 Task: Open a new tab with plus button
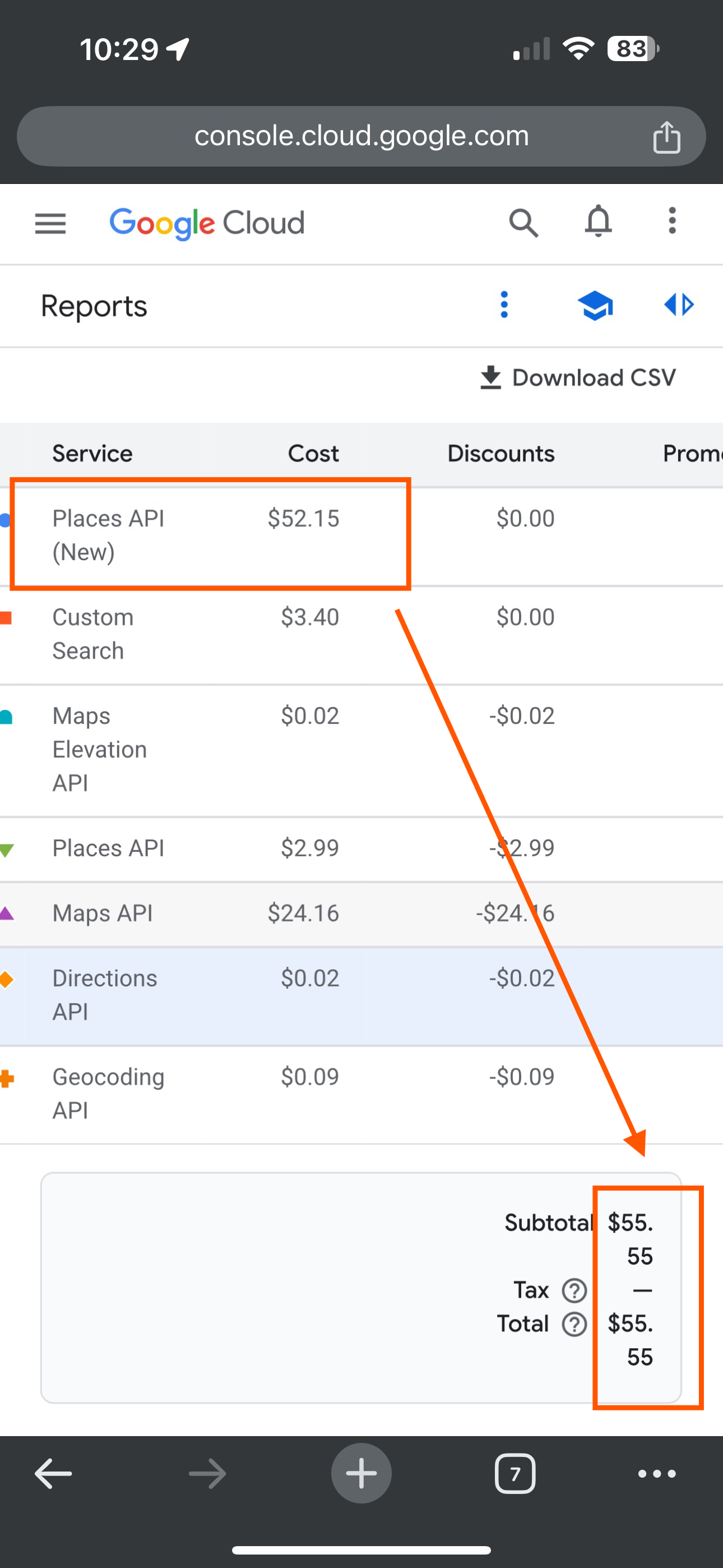[x=361, y=1473]
